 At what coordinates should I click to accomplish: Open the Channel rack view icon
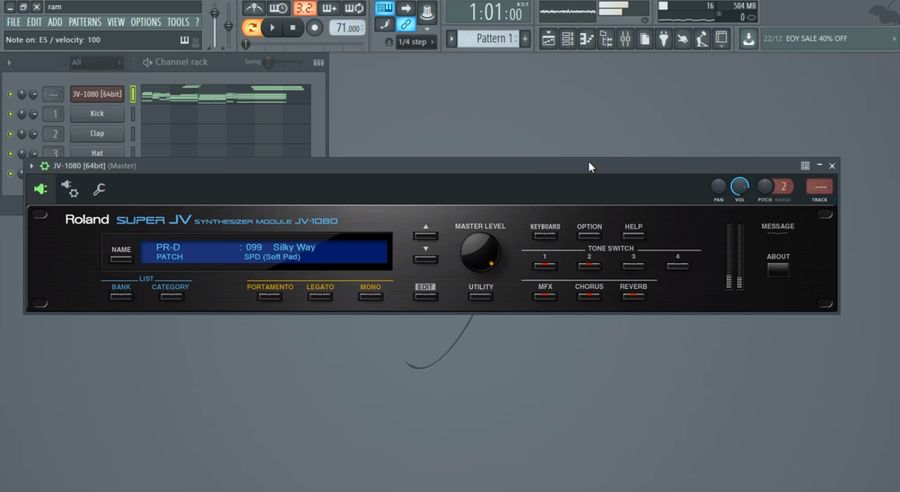pos(567,38)
